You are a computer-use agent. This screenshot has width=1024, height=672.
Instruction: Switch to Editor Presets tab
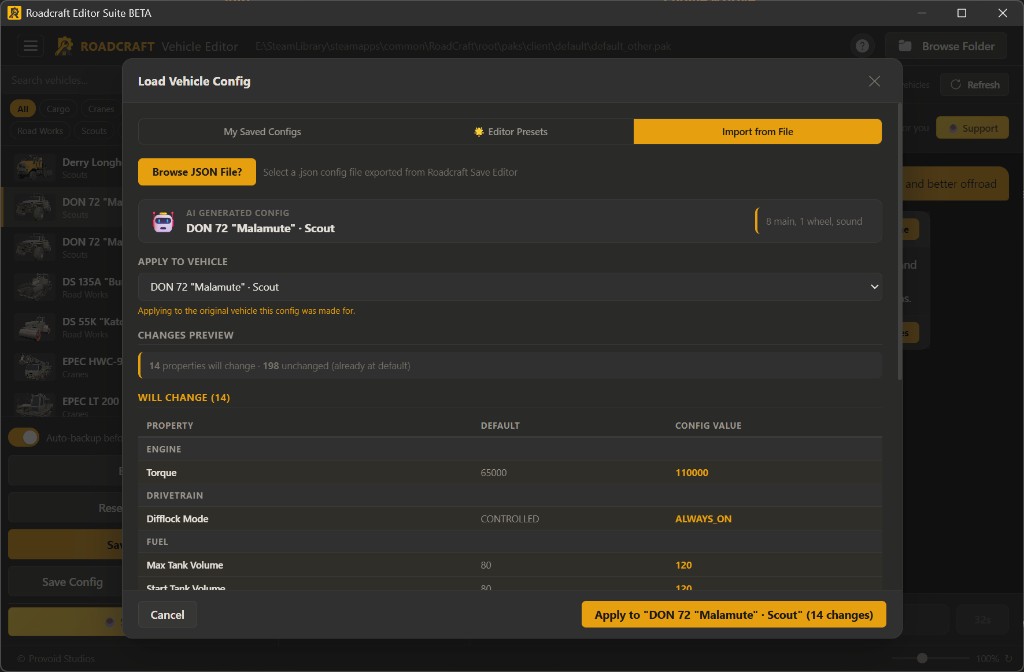click(510, 132)
